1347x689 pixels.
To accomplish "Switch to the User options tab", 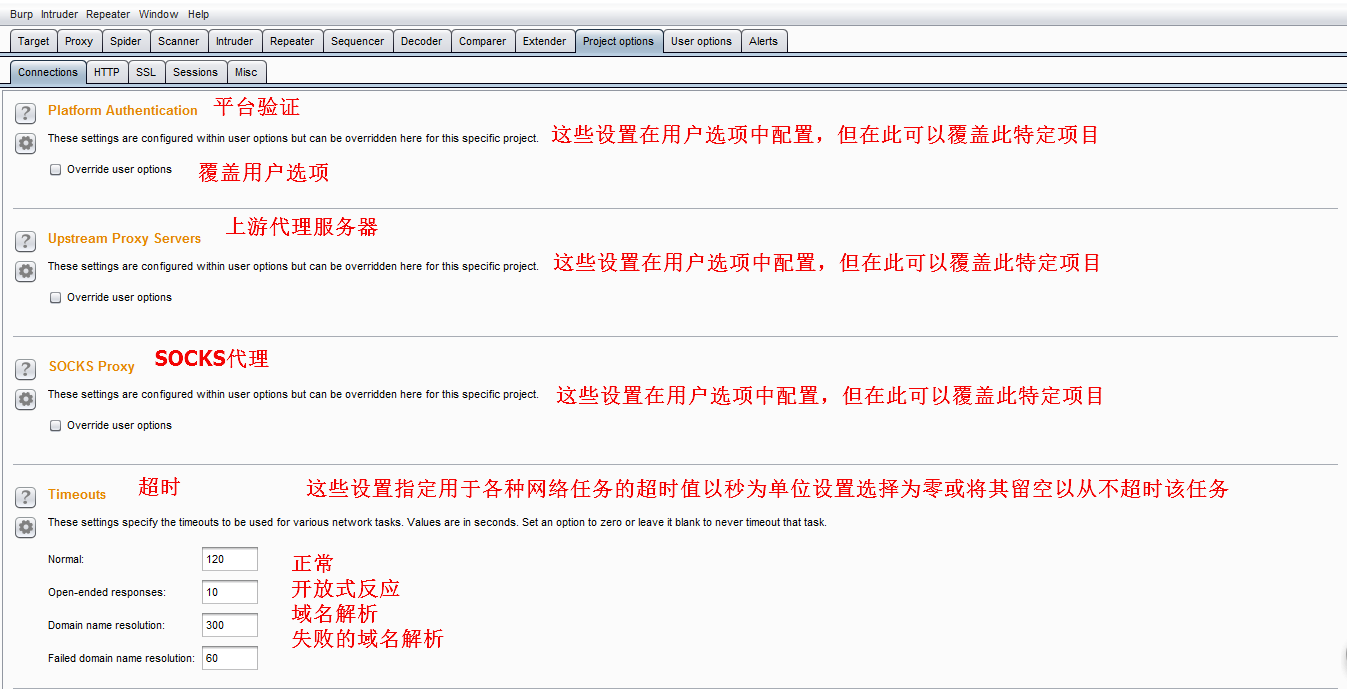I will coord(701,41).
